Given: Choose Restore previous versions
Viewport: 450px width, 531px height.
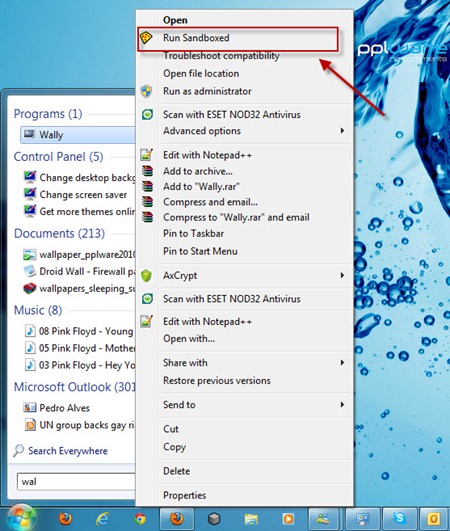Looking at the screenshot, I should click(x=217, y=381).
